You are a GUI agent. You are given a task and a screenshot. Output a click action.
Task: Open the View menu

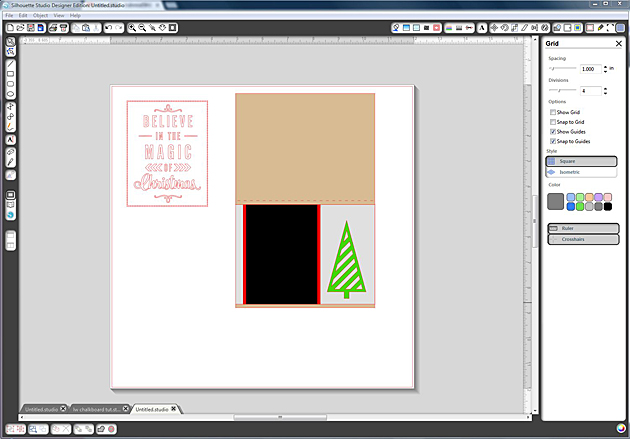pos(59,15)
